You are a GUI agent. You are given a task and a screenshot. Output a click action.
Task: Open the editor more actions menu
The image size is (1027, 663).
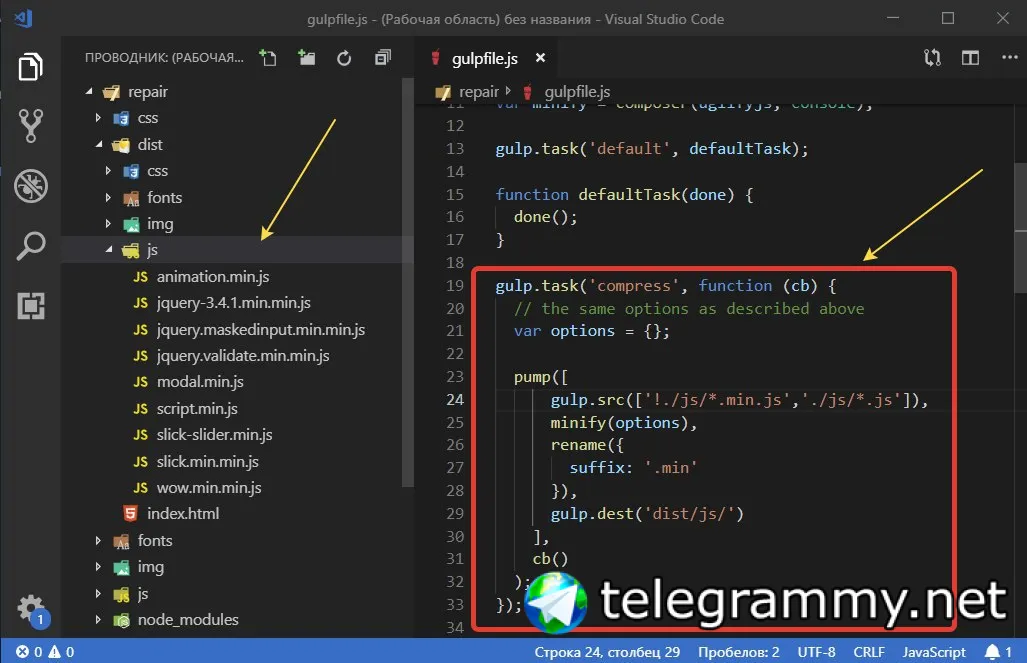tap(1009, 58)
